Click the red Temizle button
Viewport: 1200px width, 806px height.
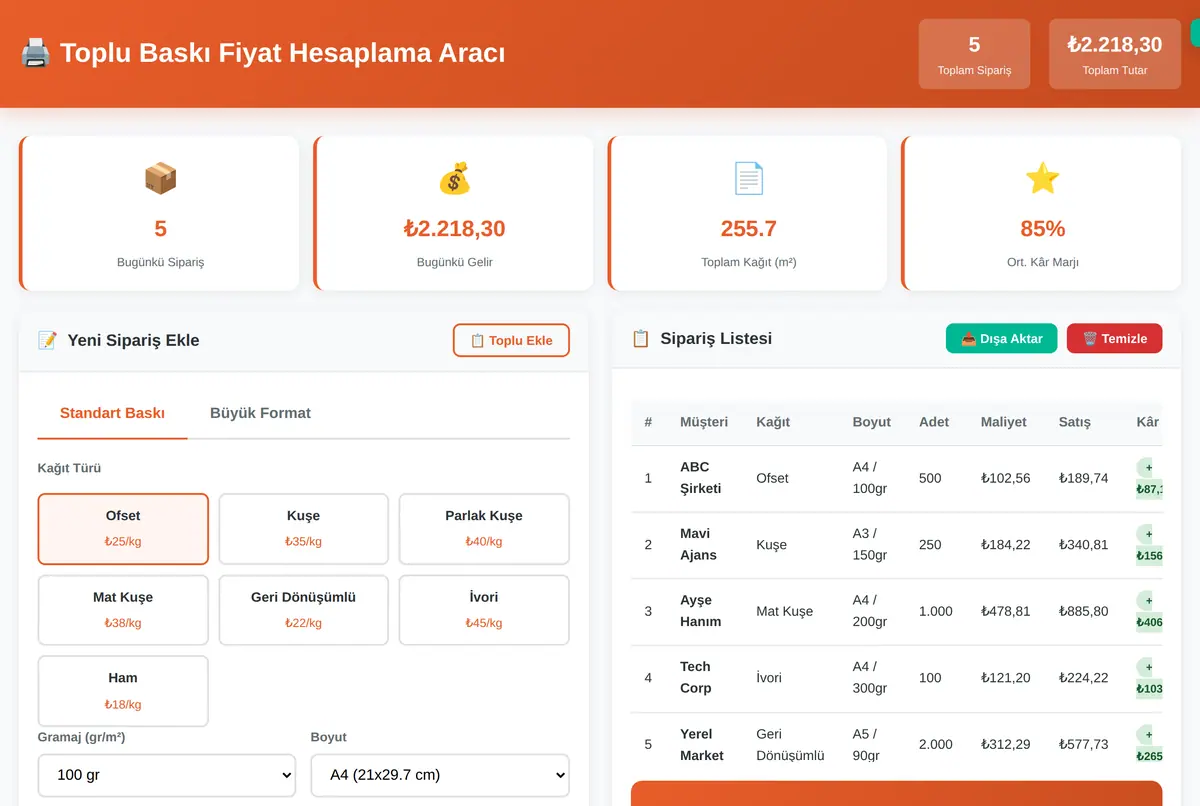pyautogui.click(x=1114, y=338)
